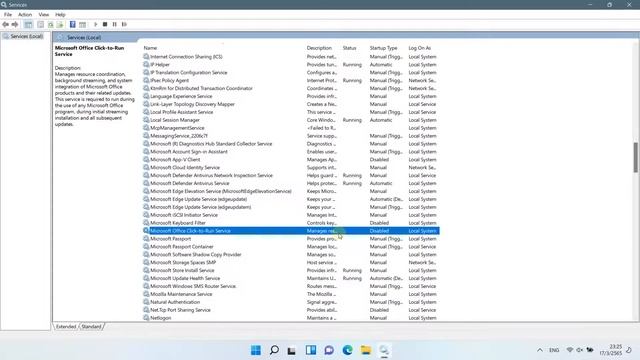
Task: Open the View menu
Action: tap(44, 14)
